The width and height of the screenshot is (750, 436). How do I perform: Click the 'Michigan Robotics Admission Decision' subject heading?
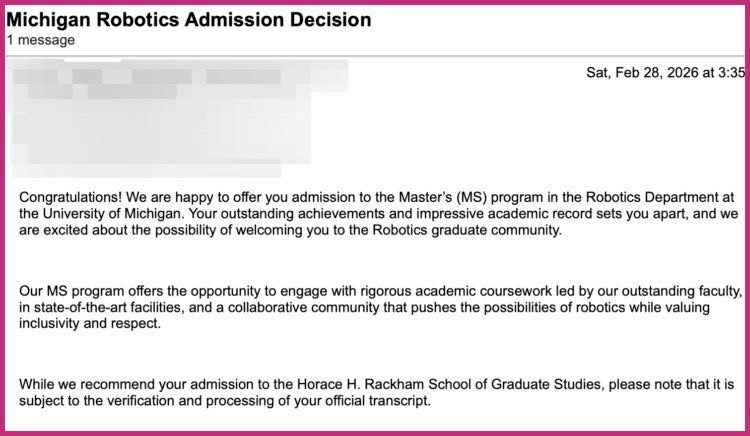pyautogui.click(x=188, y=20)
